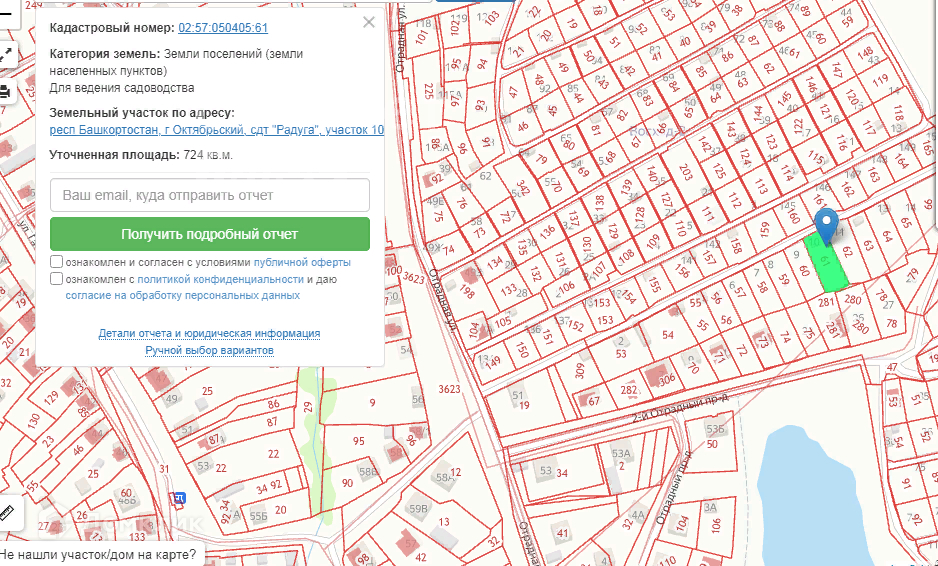Screen dimensions: 938x566
Task: Toggle fullscreen map with the expand arrows
Action: pyautogui.click(x=5, y=55)
